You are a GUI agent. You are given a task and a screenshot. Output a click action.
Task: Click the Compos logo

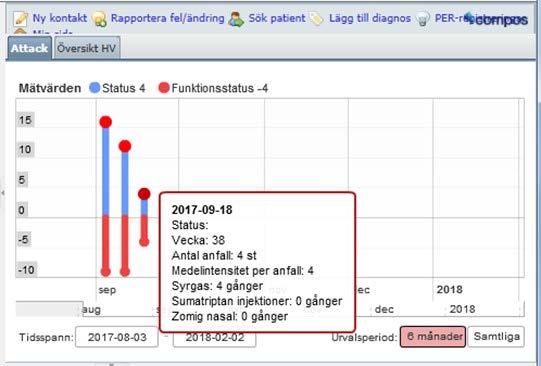[x=497, y=19]
